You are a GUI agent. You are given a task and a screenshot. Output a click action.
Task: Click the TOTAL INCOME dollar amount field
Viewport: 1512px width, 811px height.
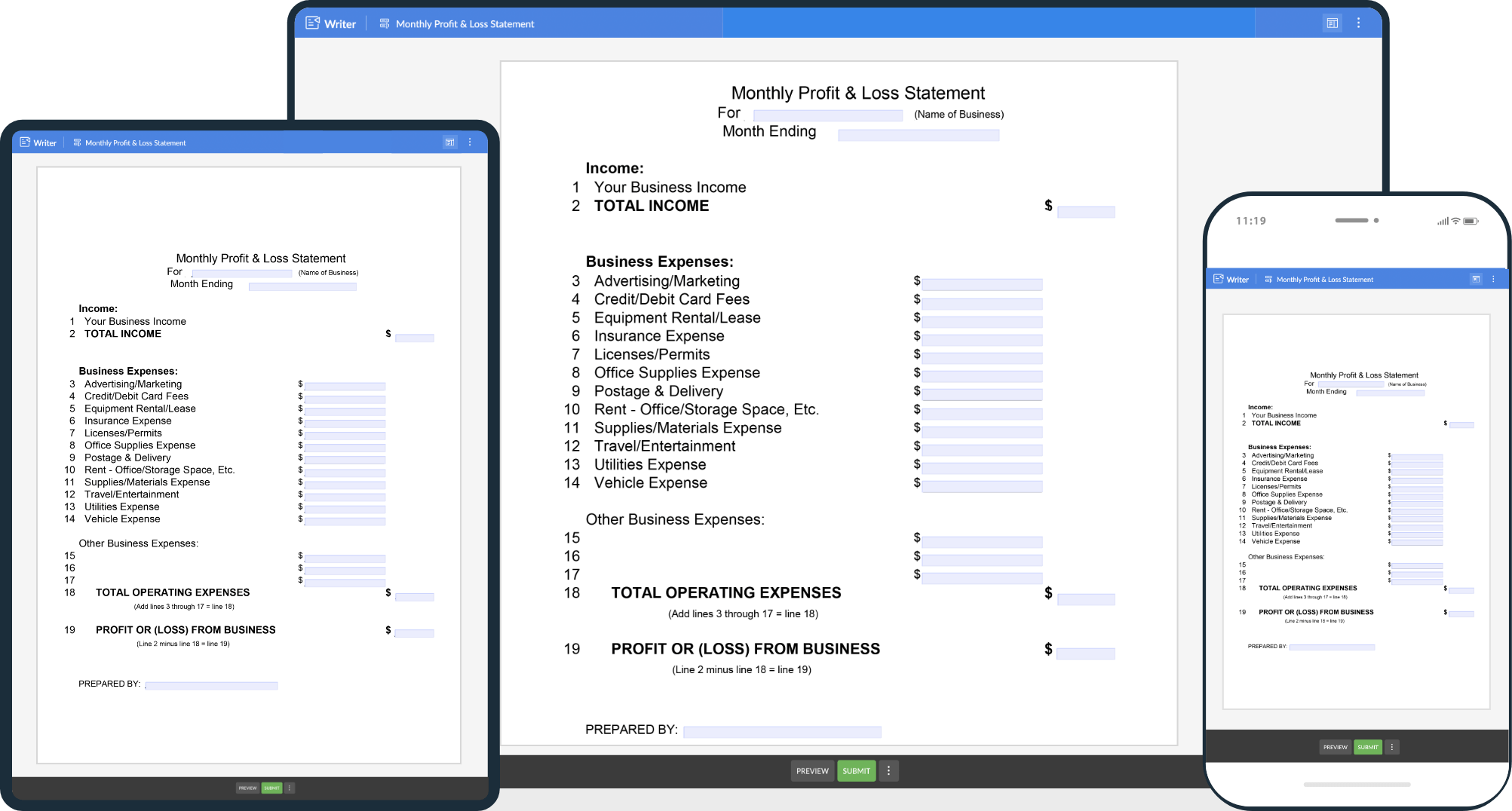point(1086,211)
